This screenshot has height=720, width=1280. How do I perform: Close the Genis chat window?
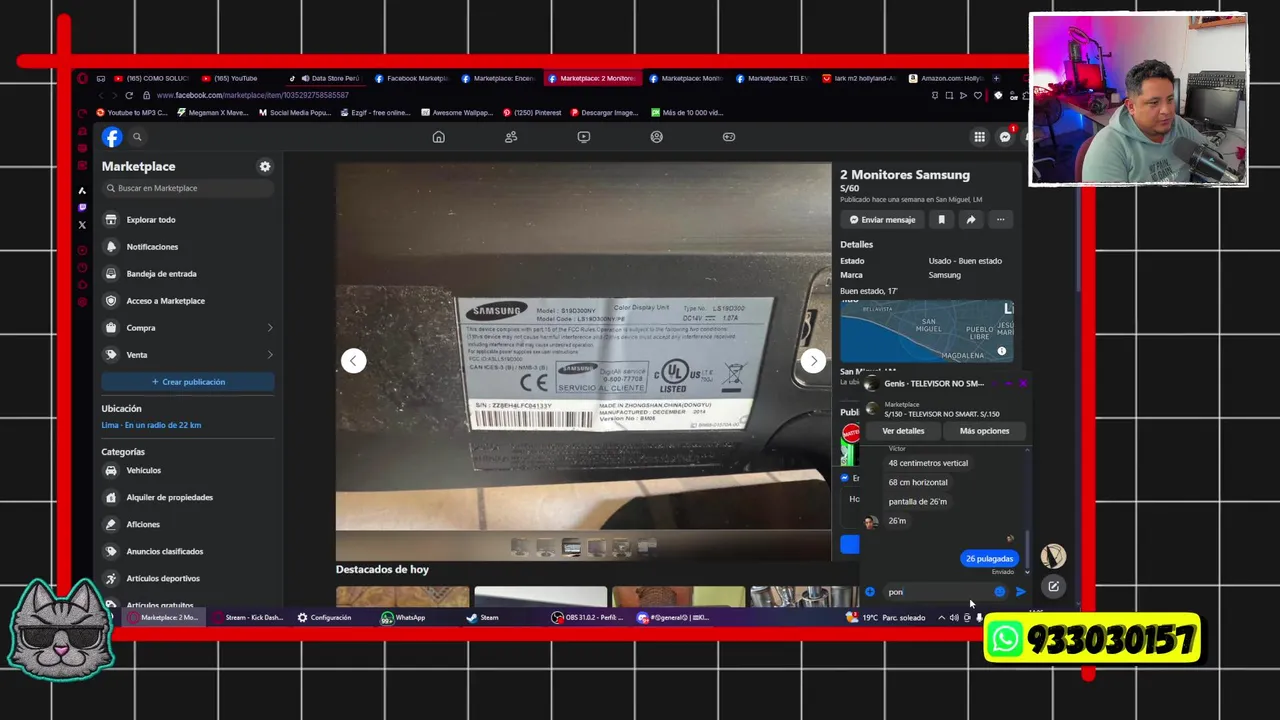point(1022,384)
